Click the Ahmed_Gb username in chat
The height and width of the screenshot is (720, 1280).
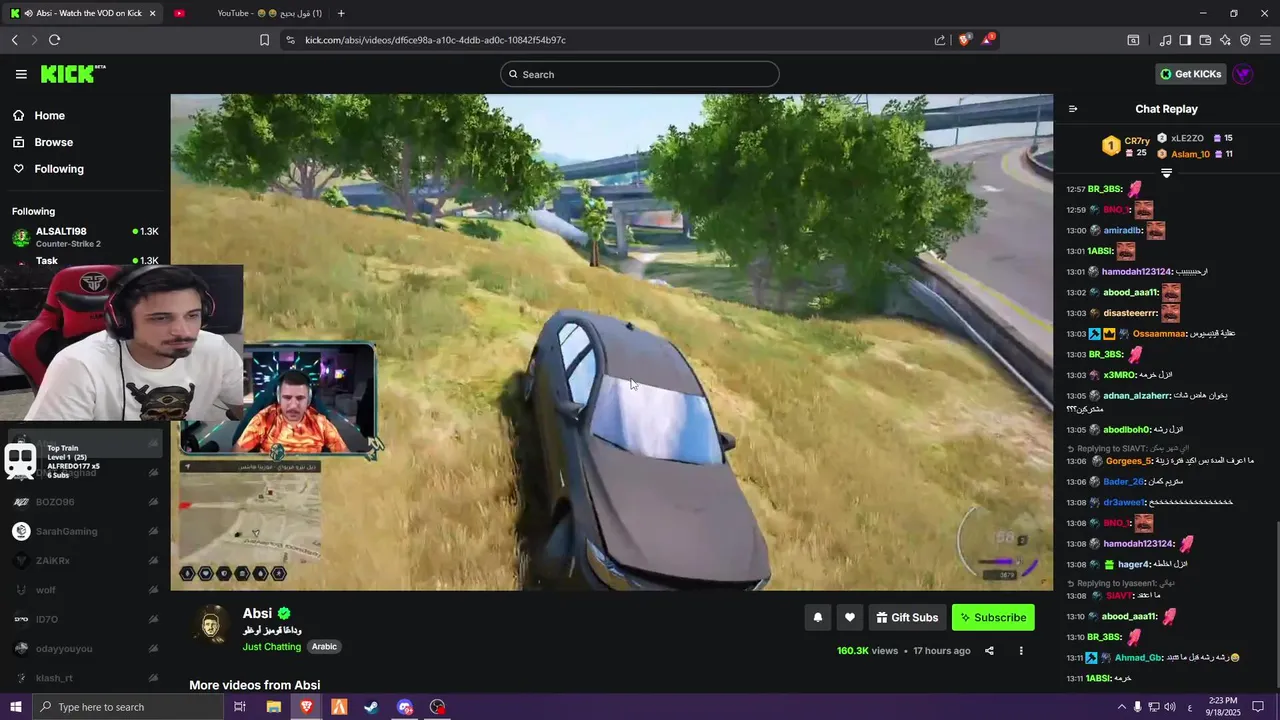pyautogui.click(x=1138, y=658)
